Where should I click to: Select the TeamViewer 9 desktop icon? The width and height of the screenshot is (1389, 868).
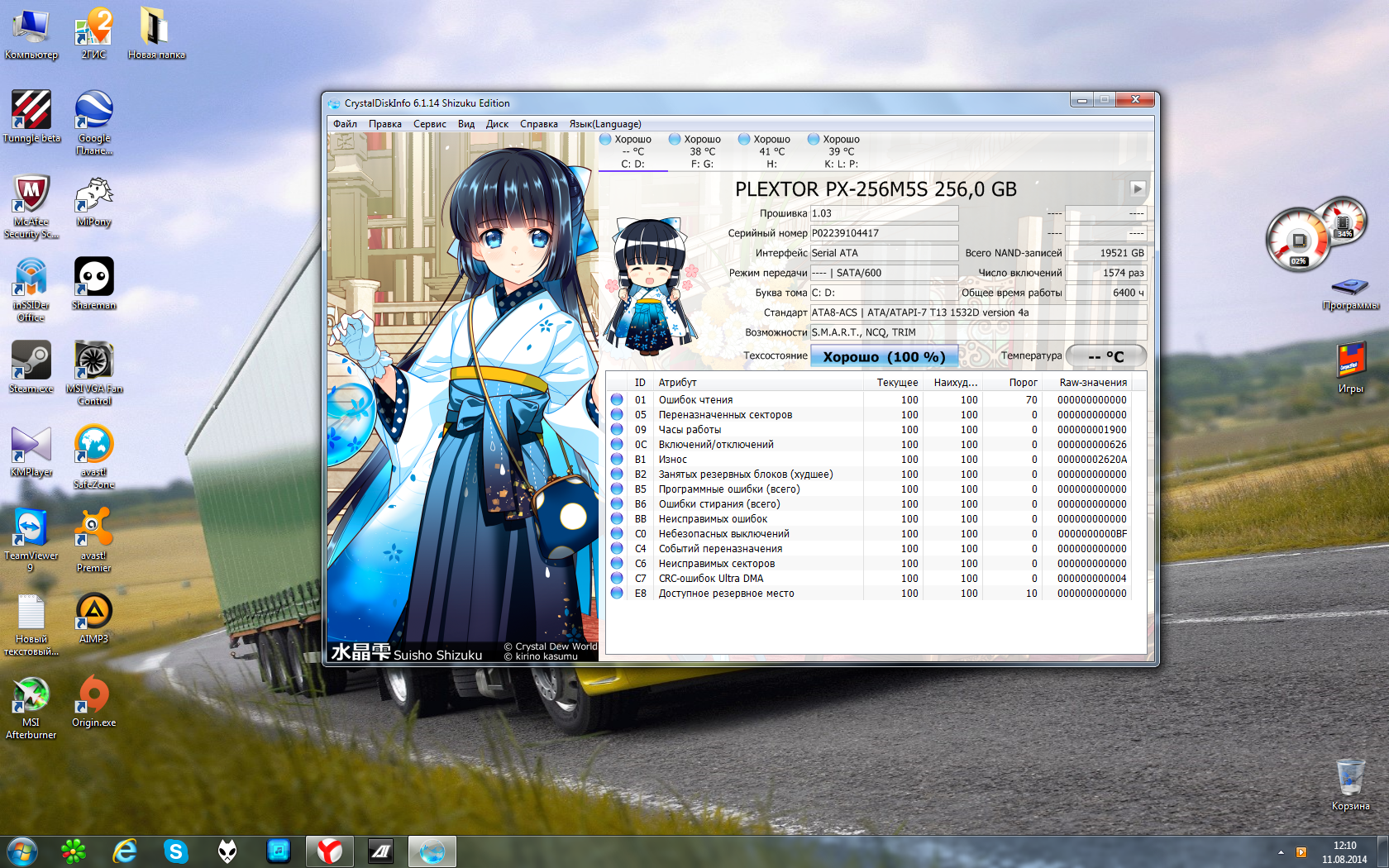point(31,541)
